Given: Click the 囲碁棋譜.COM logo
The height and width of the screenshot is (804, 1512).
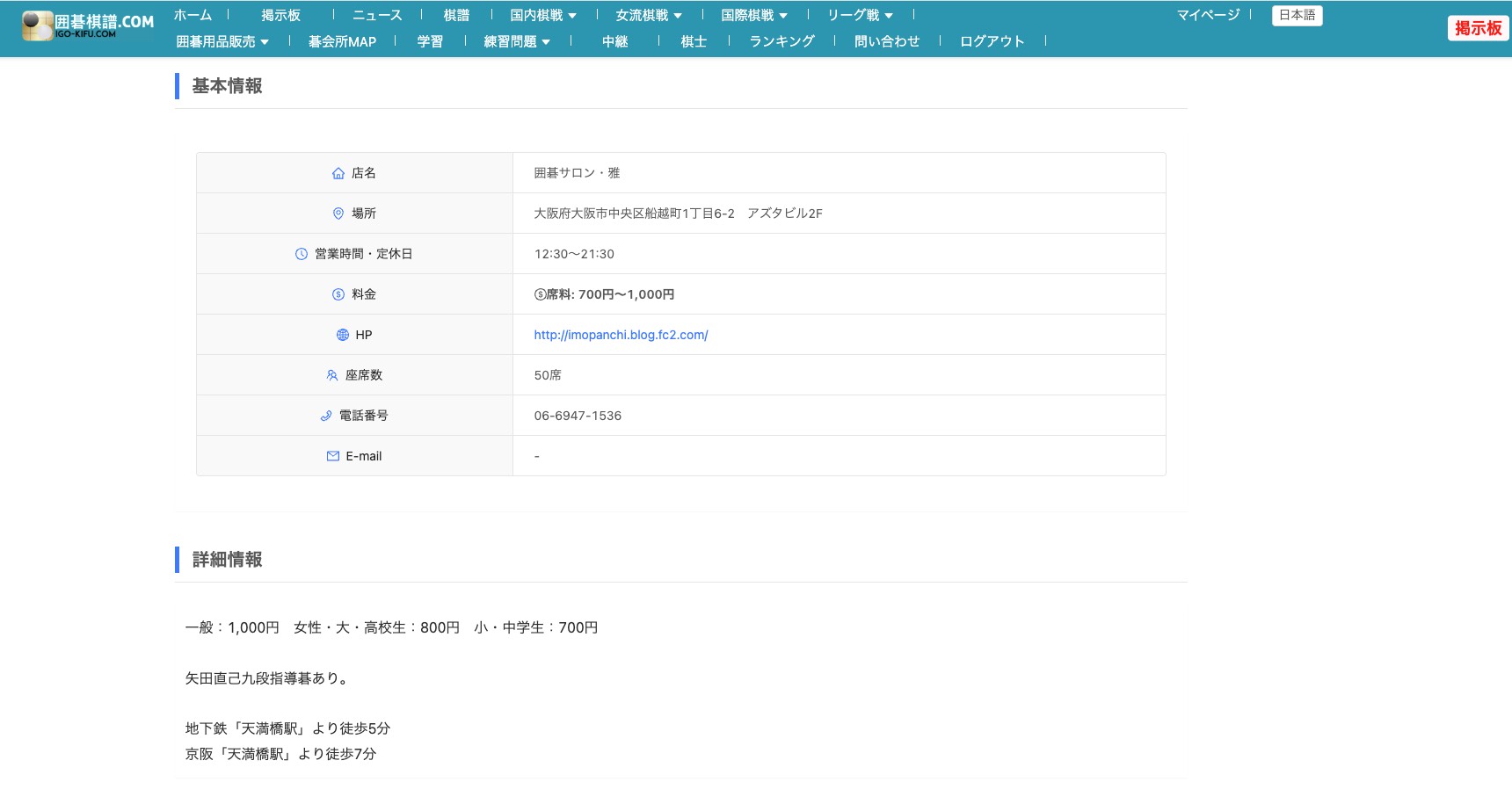Looking at the screenshot, I should coord(88,23).
